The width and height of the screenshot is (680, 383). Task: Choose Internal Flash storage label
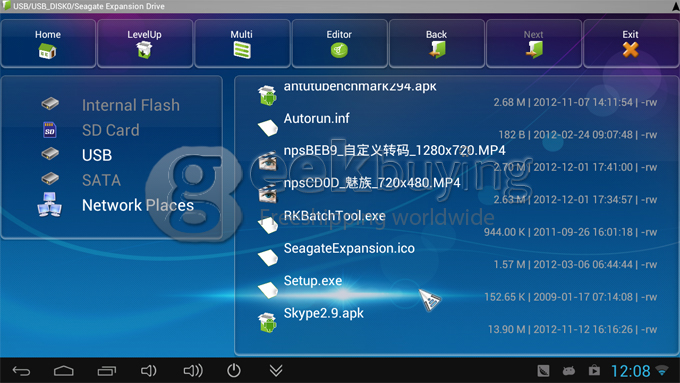[x=131, y=105]
